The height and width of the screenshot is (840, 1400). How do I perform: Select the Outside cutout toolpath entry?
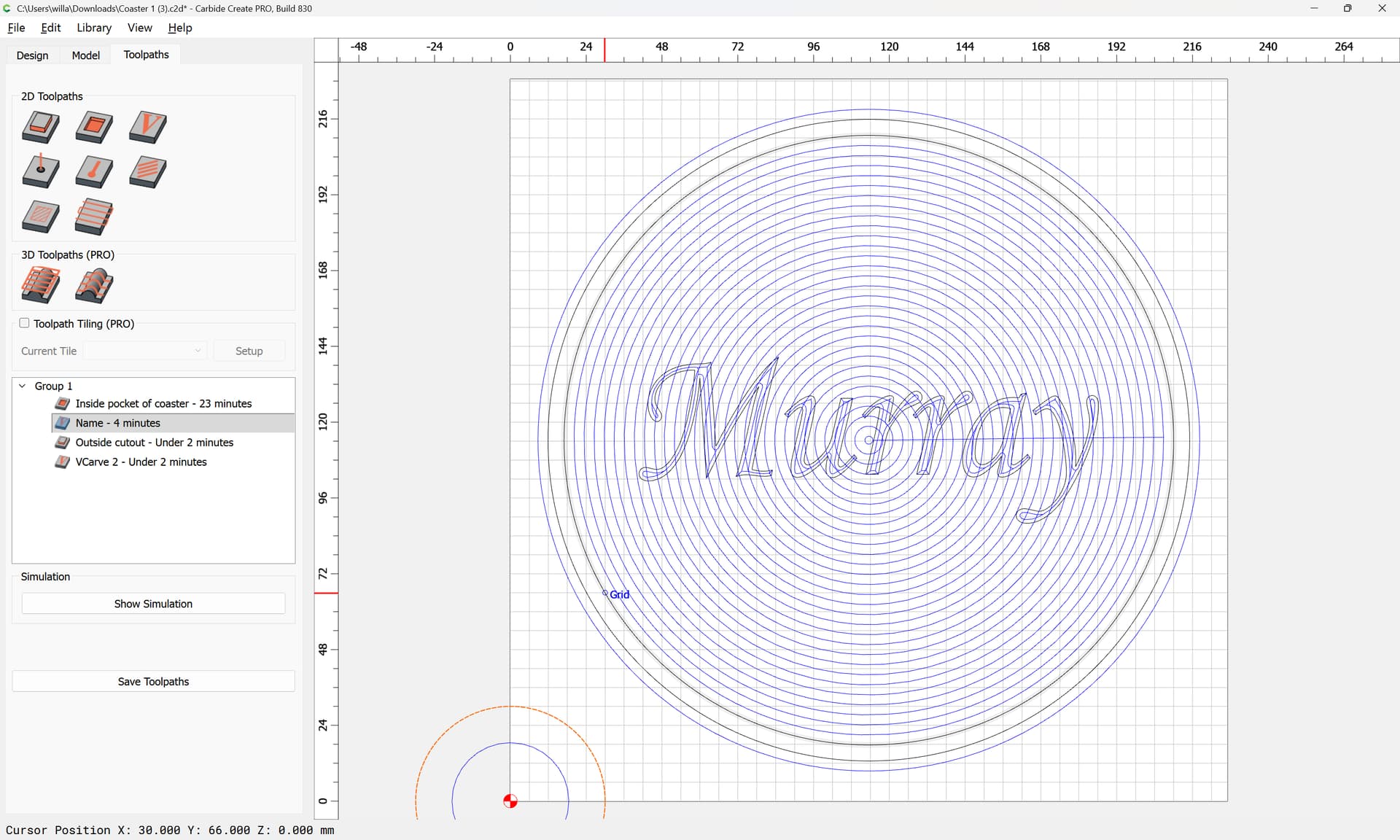tap(154, 443)
